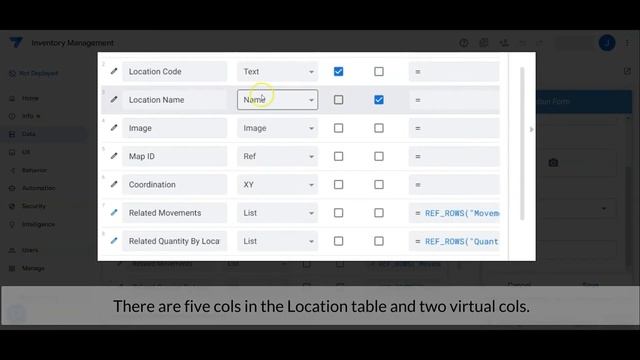Edit Related Quantity By Loca column pencil
Viewport: 640px width, 360px height.
[114, 241]
